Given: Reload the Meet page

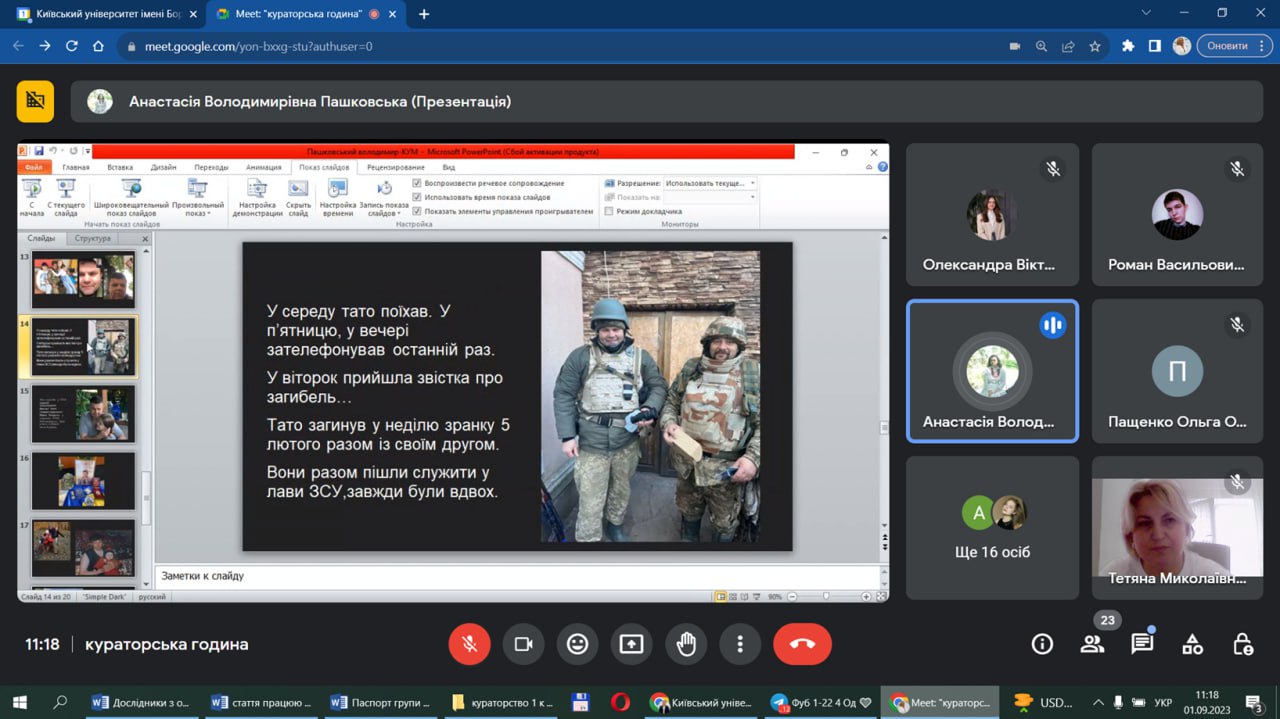Looking at the screenshot, I should tap(72, 46).
